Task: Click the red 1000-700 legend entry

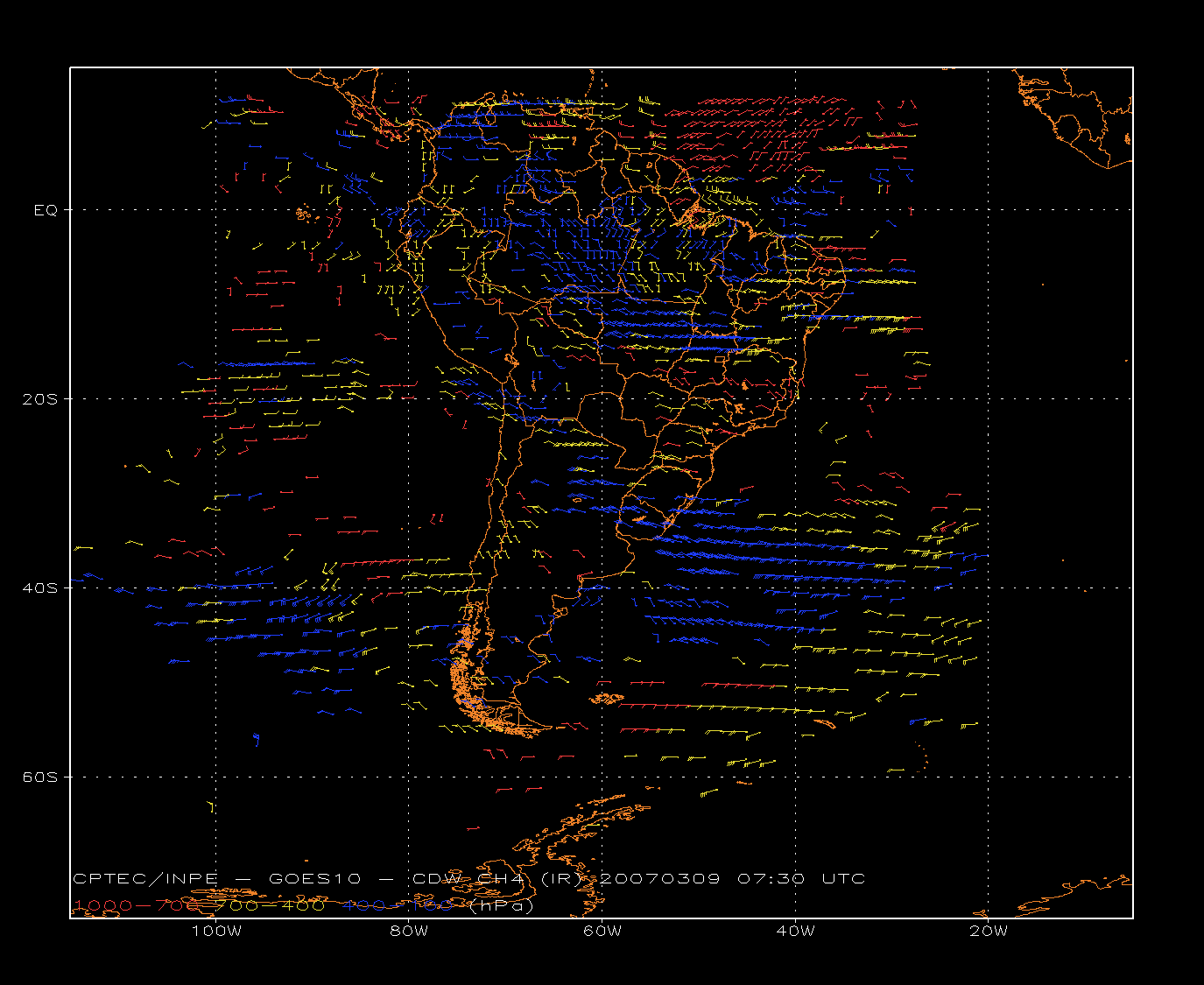Action: (x=137, y=905)
